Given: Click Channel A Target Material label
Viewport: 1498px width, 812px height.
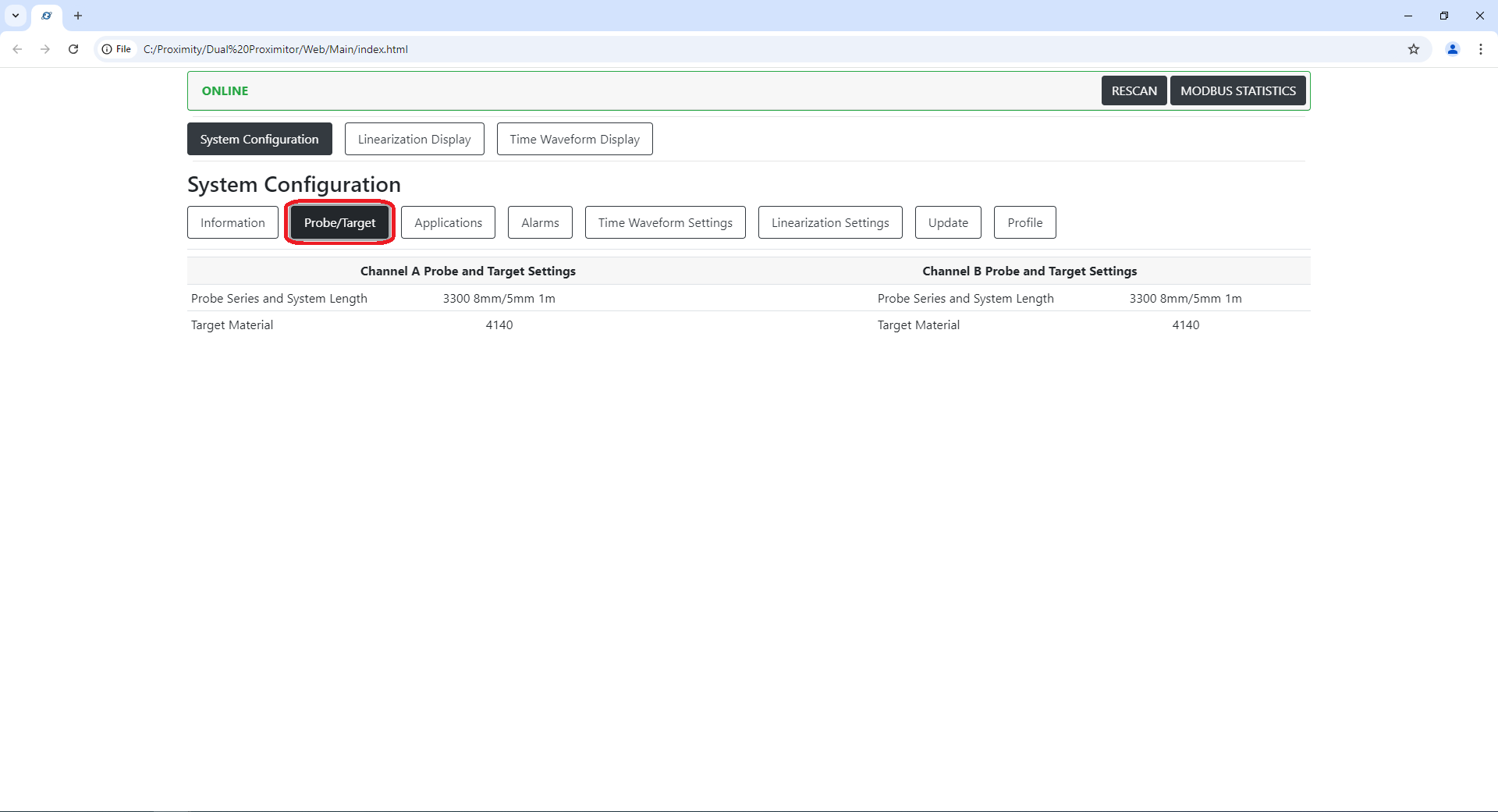Looking at the screenshot, I should [x=232, y=324].
